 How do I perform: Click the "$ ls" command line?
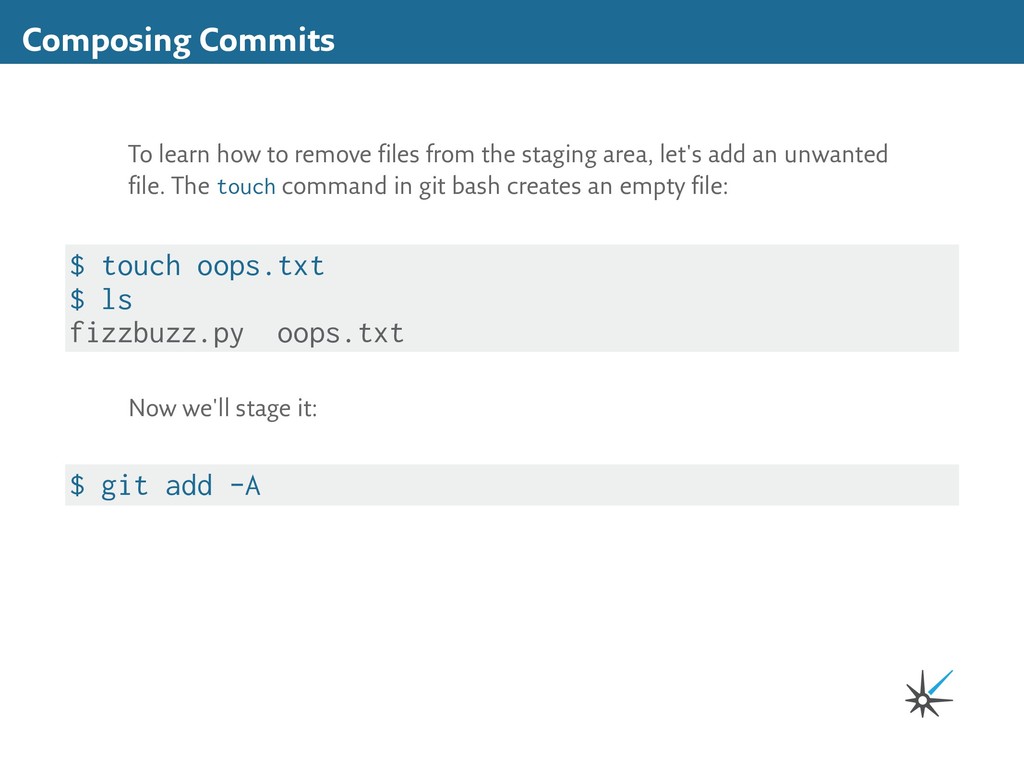(x=101, y=299)
